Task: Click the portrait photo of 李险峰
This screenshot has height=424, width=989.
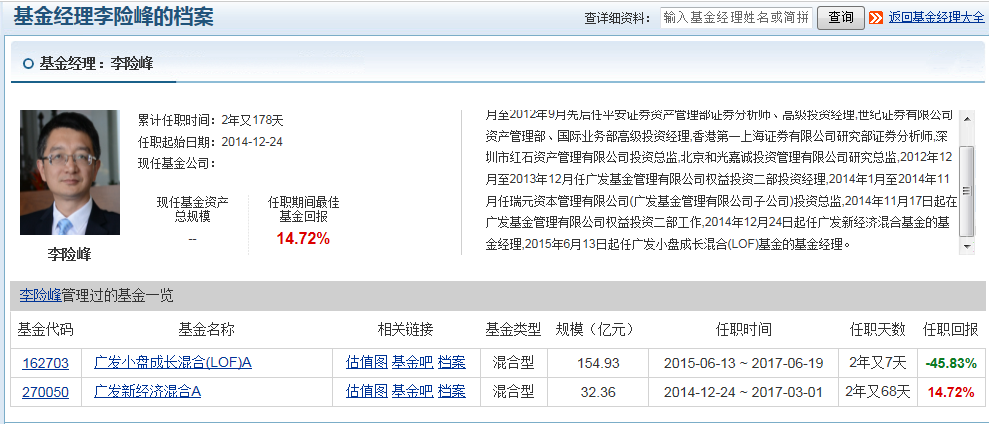Action: (x=70, y=172)
